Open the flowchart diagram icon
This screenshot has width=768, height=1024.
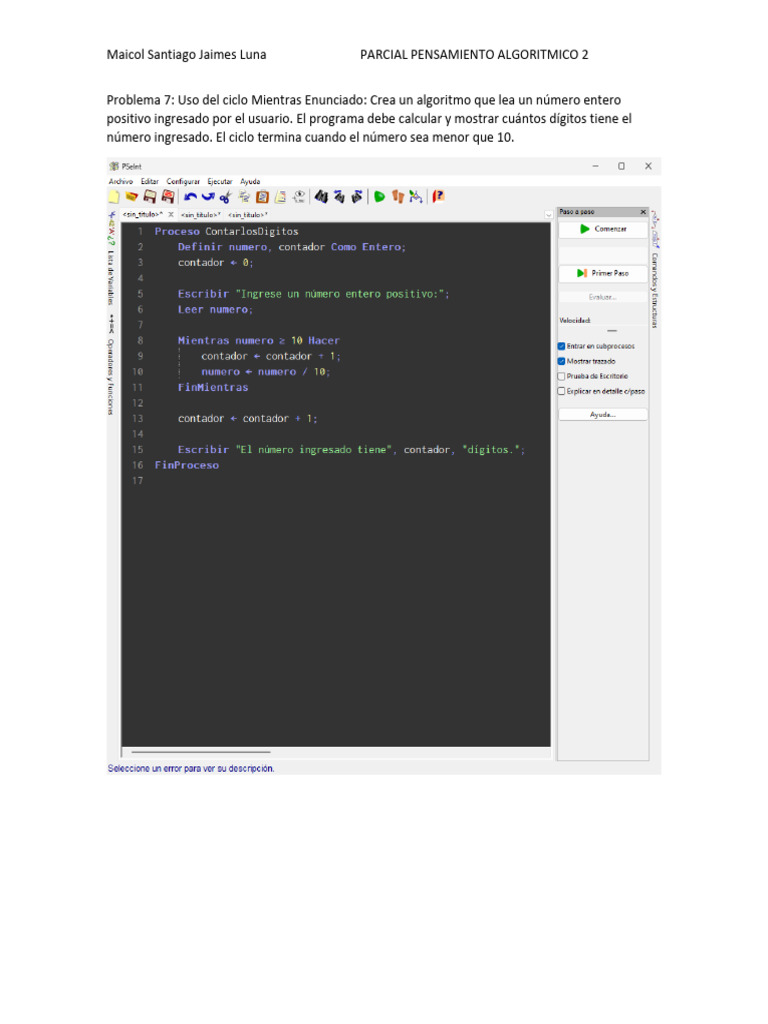pos(415,197)
